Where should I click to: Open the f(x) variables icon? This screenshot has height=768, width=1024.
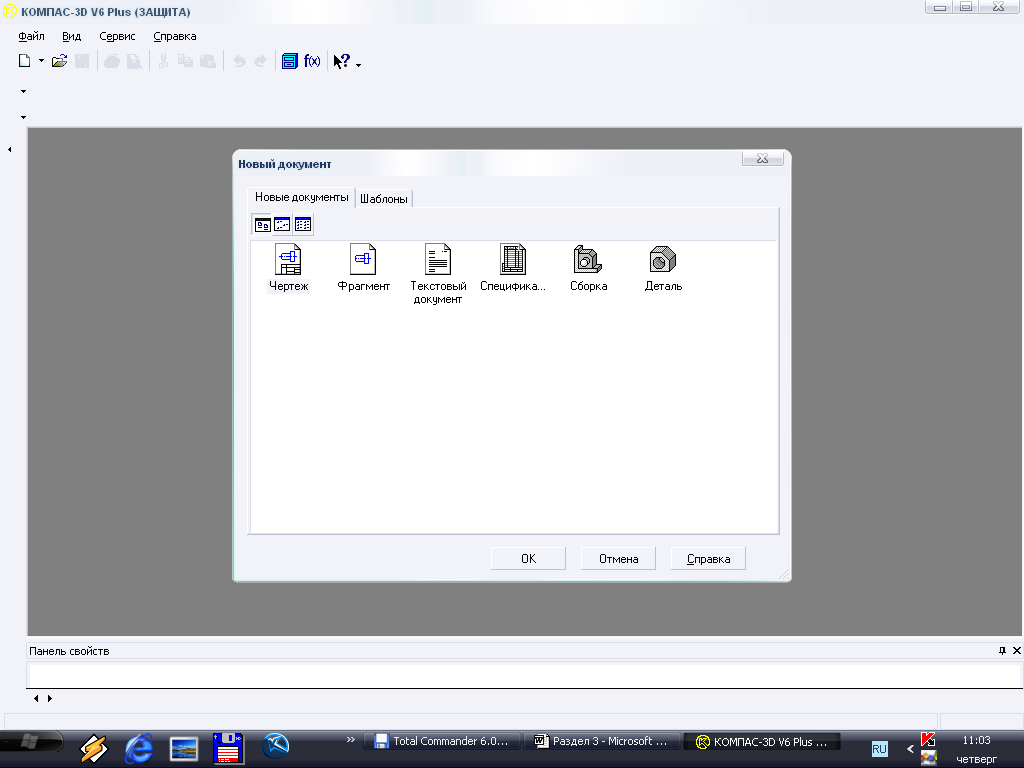click(x=312, y=61)
